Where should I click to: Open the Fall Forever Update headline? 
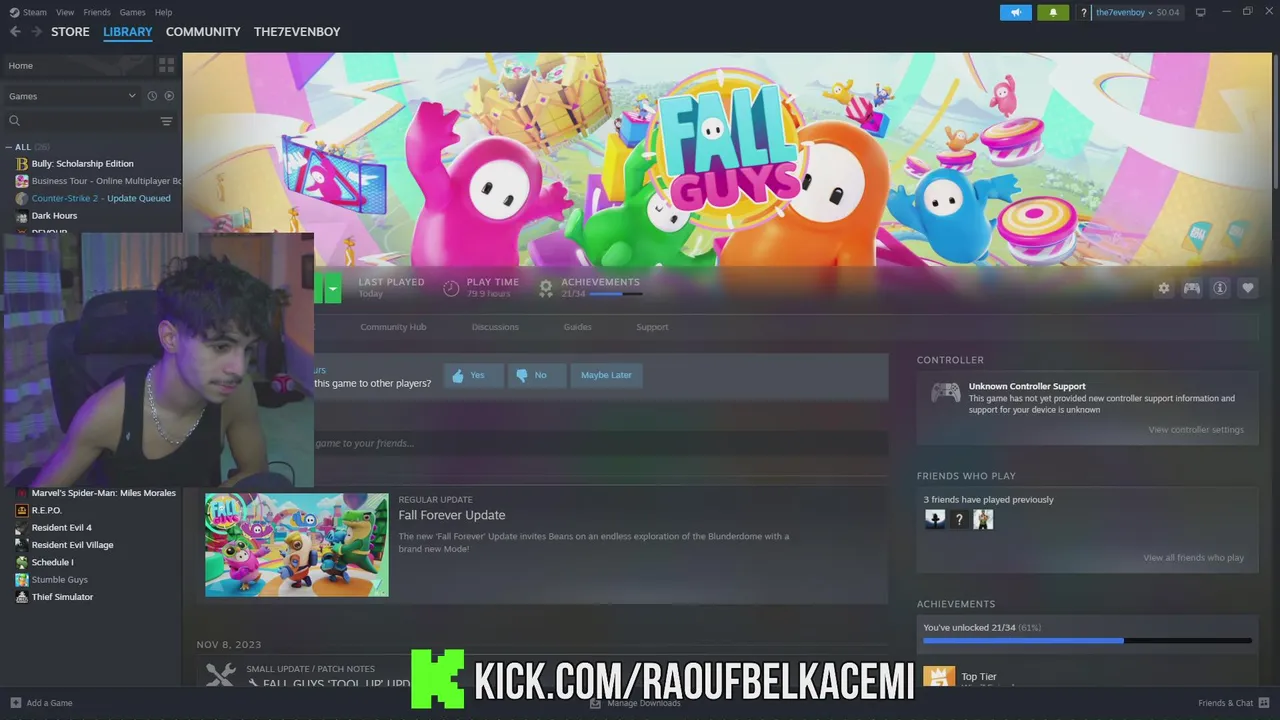point(452,515)
